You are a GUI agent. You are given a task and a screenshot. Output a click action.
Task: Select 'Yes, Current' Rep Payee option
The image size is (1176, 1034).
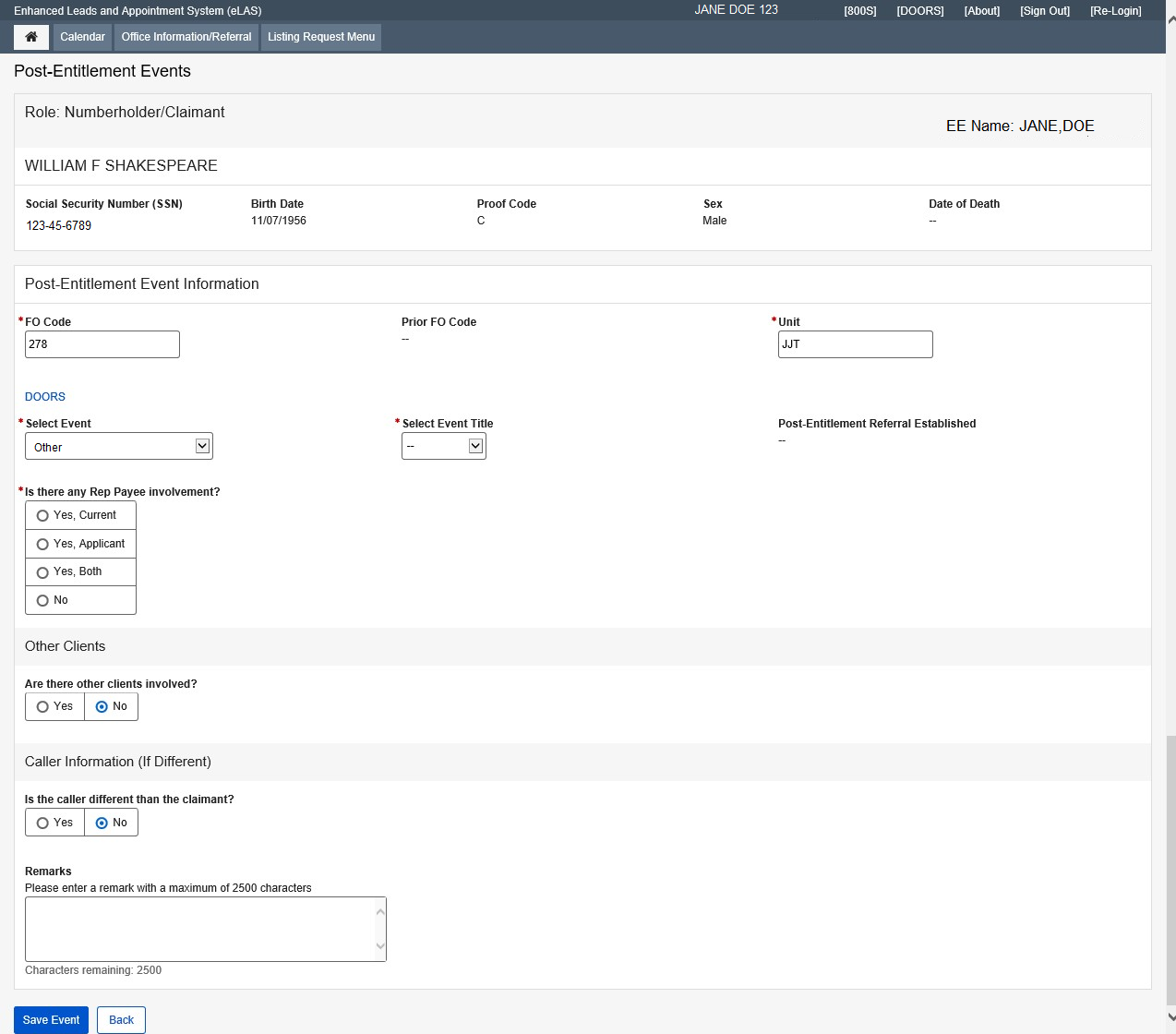point(42,516)
